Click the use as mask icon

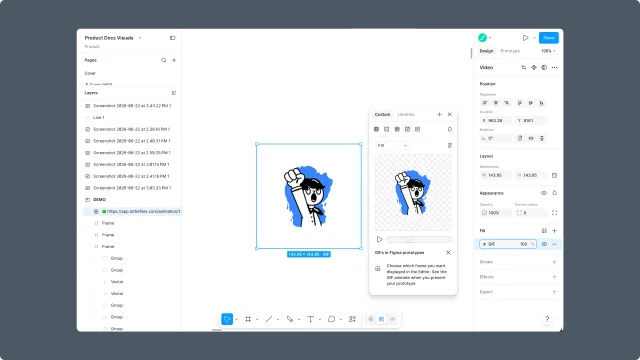coord(544,67)
